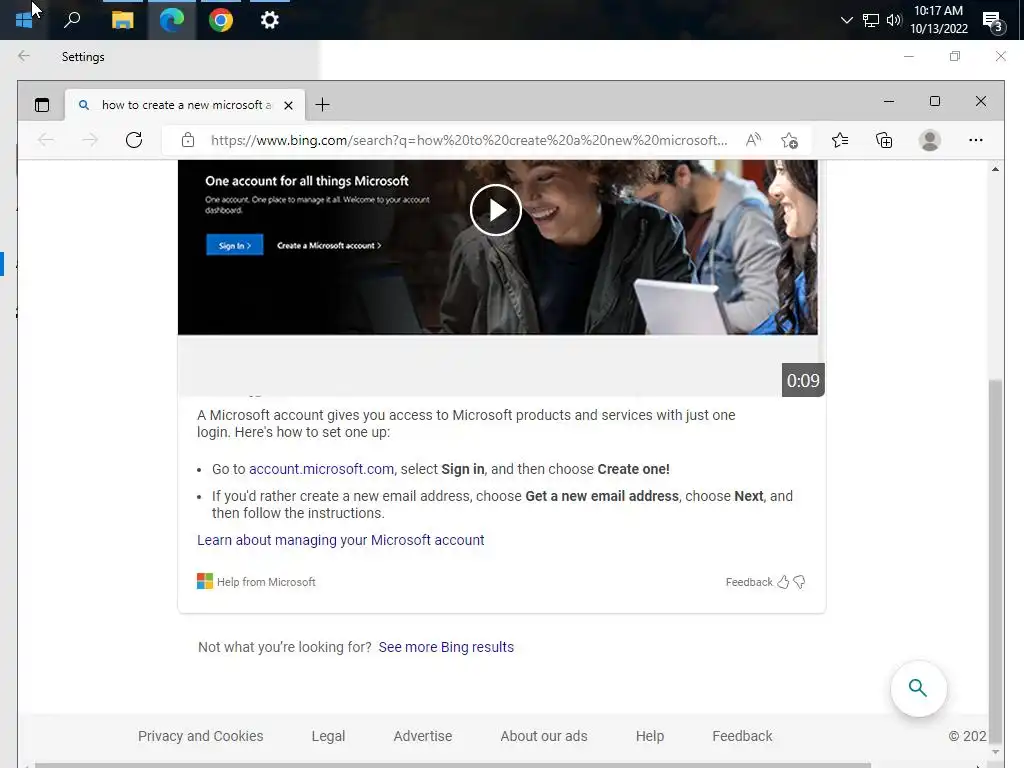Open About our ads footer link
This screenshot has width=1024, height=768.
coord(544,736)
